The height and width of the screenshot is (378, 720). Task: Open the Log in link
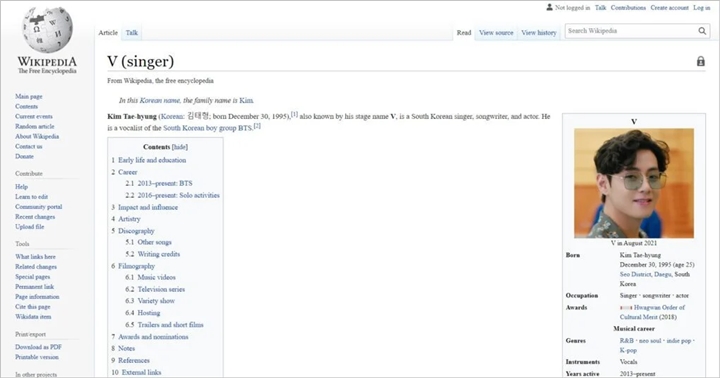pyautogui.click(x=702, y=7)
